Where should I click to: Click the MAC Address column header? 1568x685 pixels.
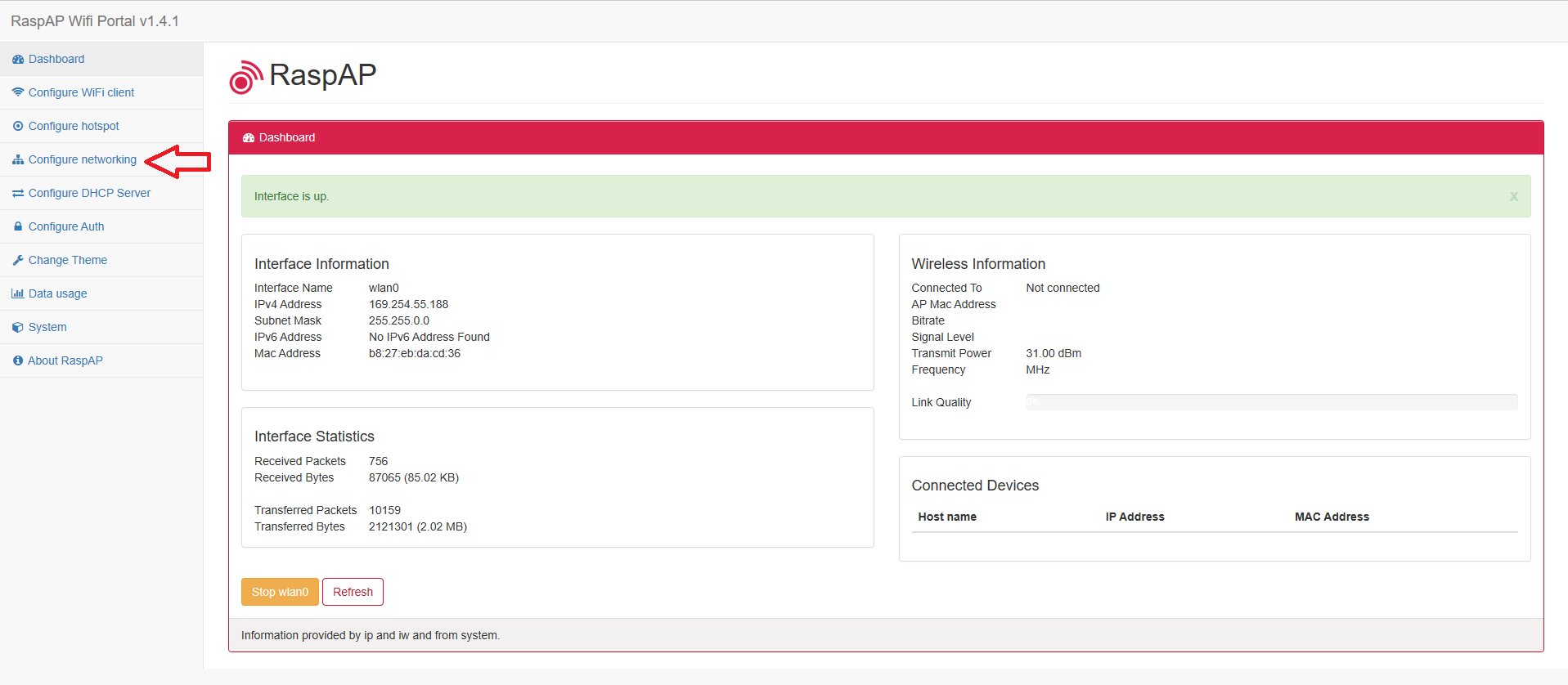pyautogui.click(x=1332, y=517)
